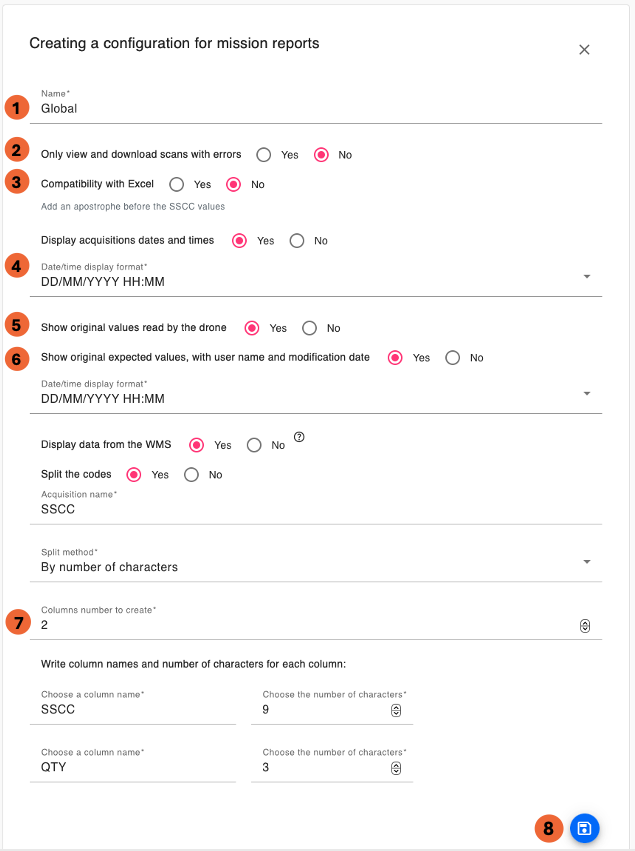Click the stepper for QTY number of characters
This screenshot has width=635, height=851.
pyautogui.click(x=396, y=768)
